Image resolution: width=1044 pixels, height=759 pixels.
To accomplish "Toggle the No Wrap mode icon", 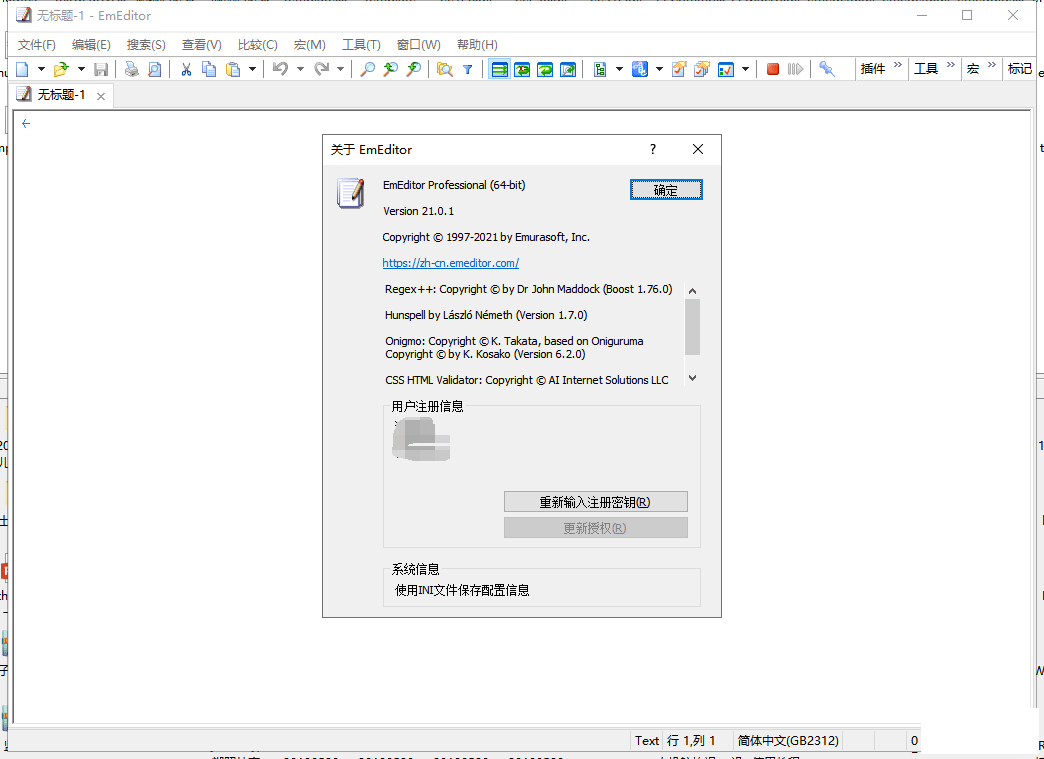I will pyautogui.click(x=499, y=69).
